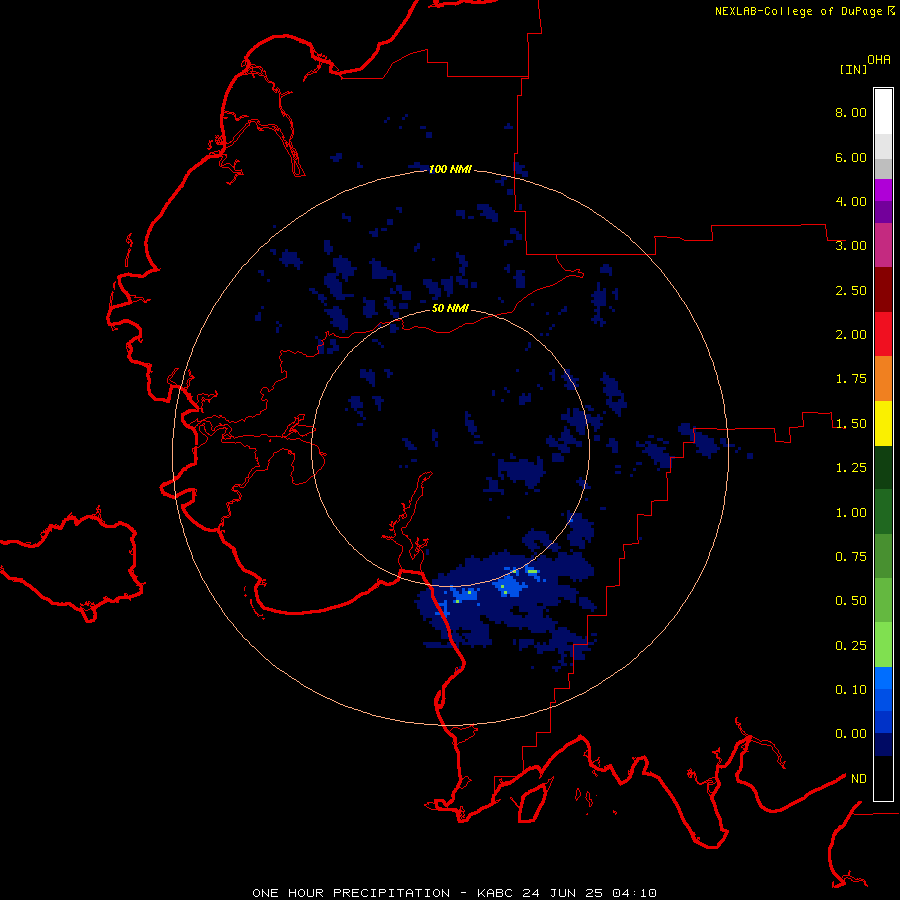Pick the light green swatch beside 0.25

pos(883,645)
